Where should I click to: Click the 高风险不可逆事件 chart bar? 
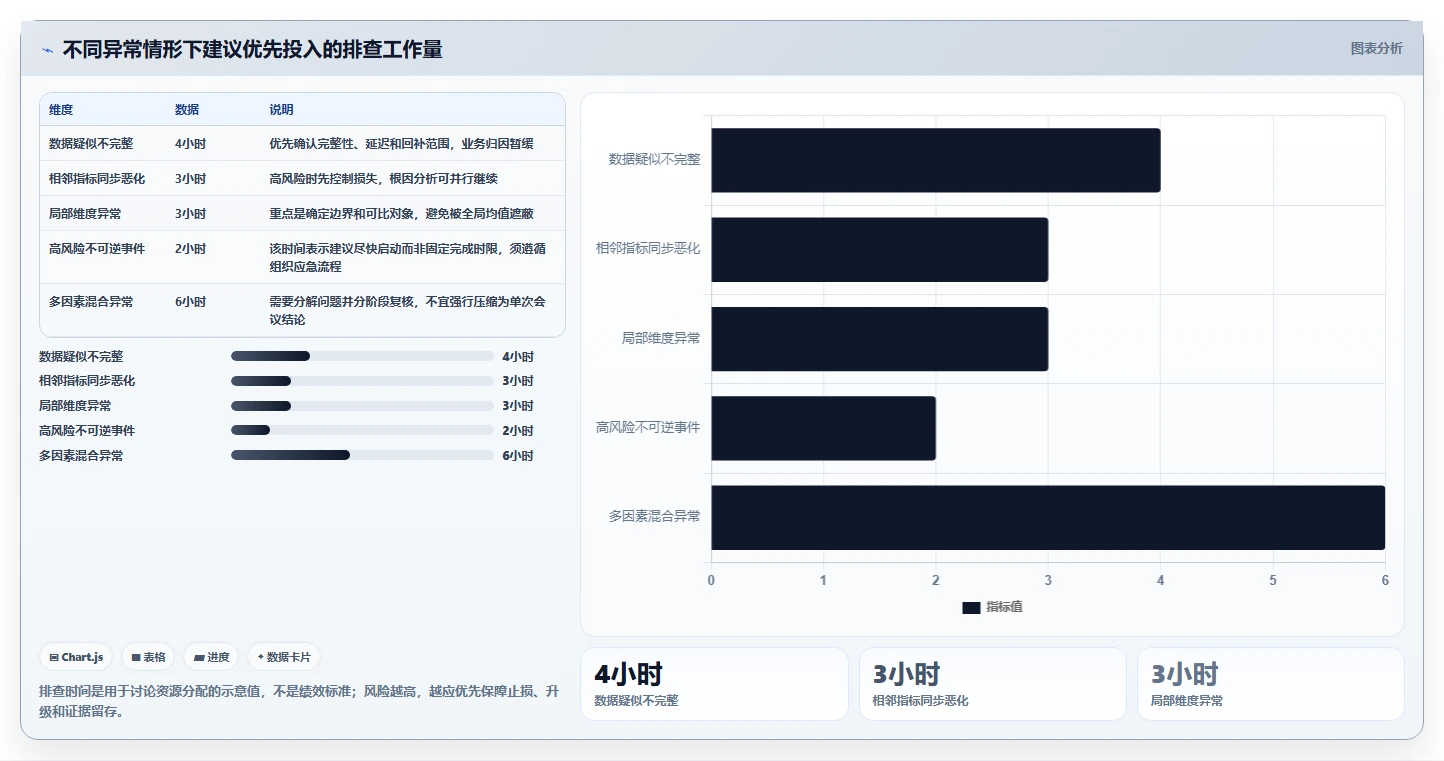click(824, 428)
